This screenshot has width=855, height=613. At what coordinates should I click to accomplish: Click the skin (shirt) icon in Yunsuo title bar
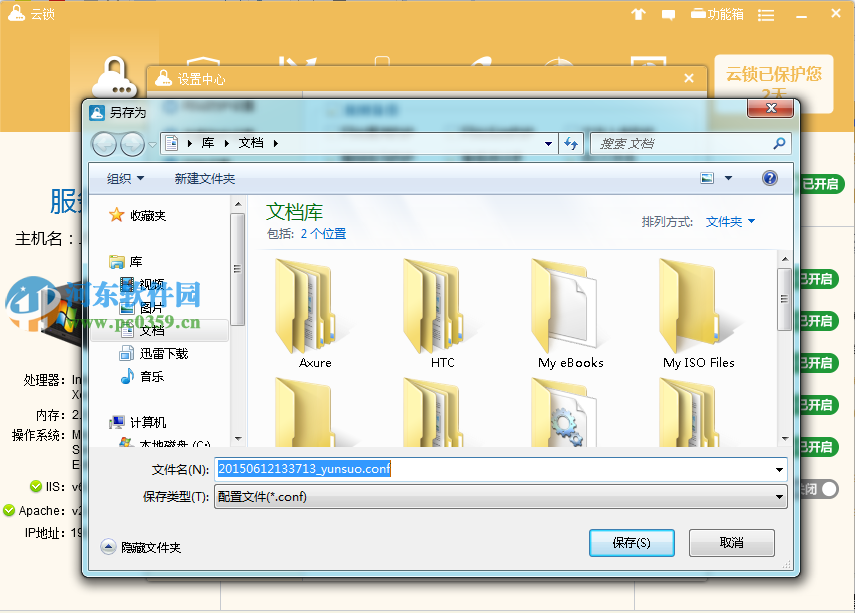[x=639, y=14]
